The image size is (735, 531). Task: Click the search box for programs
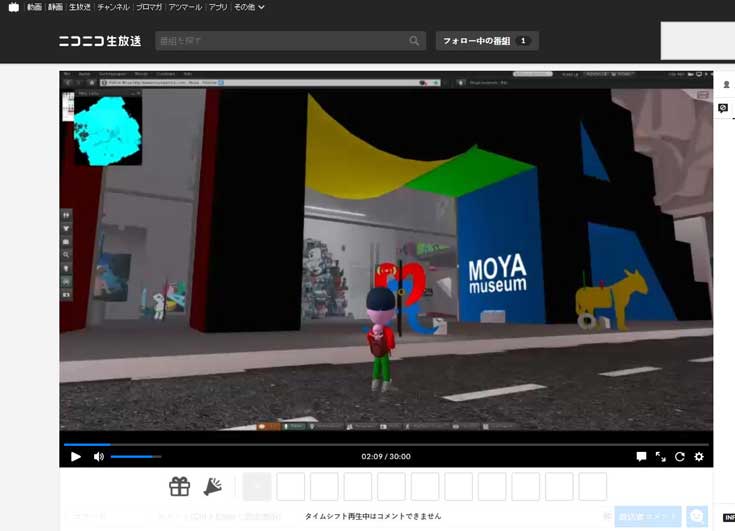[x=280, y=41]
